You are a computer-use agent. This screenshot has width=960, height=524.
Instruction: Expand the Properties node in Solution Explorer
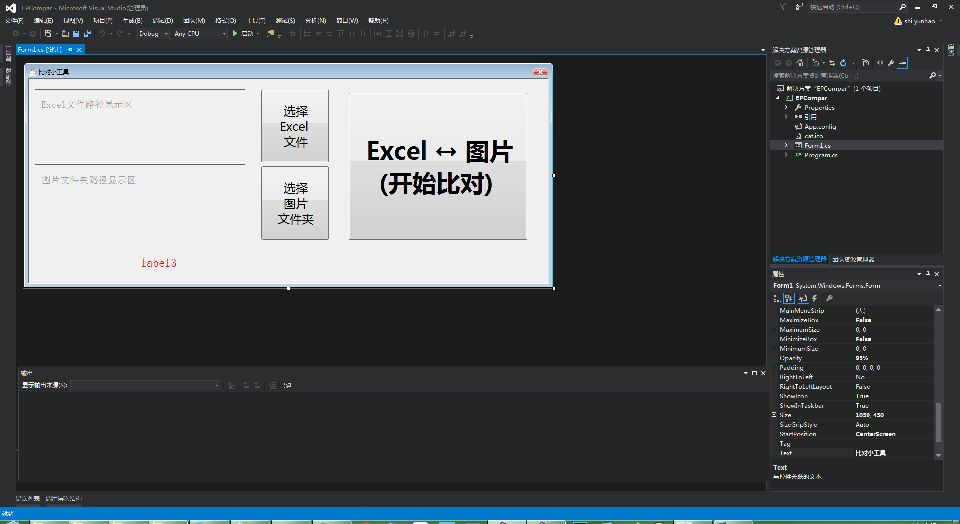787,108
